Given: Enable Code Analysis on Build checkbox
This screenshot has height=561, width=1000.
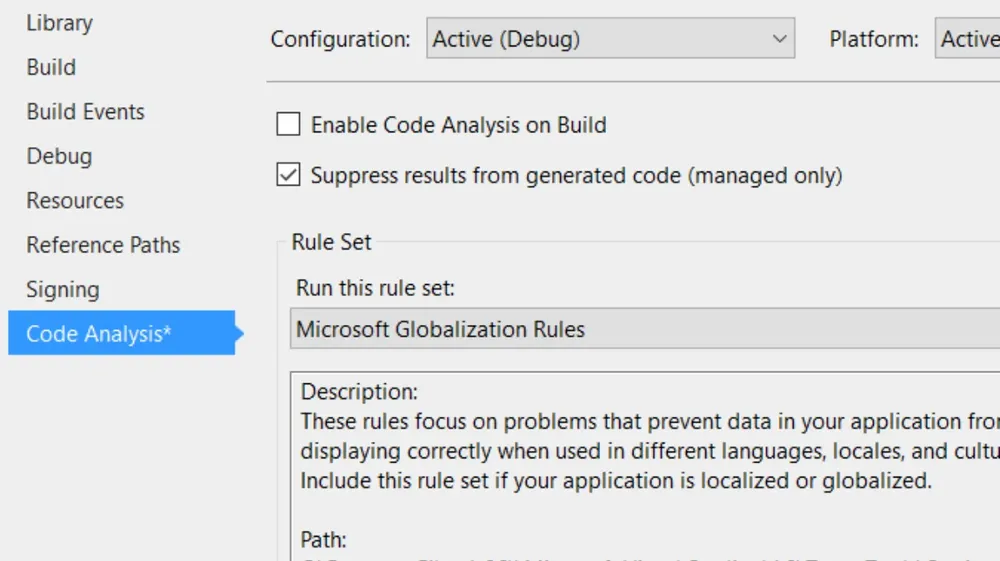Looking at the screenshot, I should pos(288,125).
